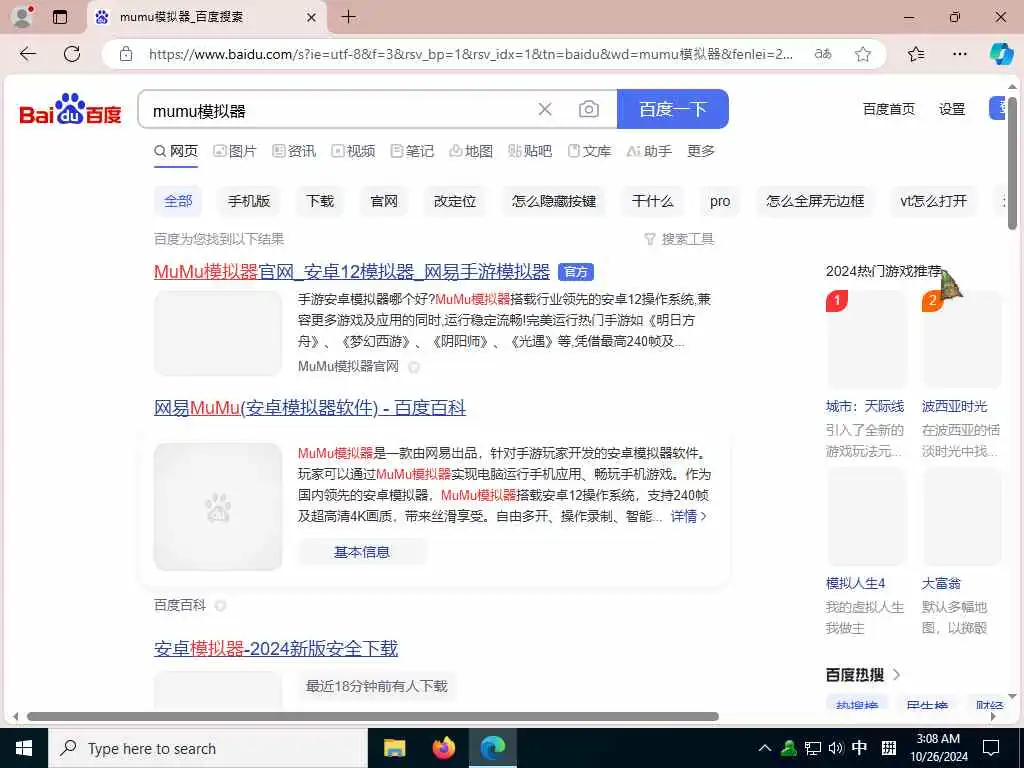Select the 干什么 filter chip
This screenshot has width=1024, height=768.
652,201
